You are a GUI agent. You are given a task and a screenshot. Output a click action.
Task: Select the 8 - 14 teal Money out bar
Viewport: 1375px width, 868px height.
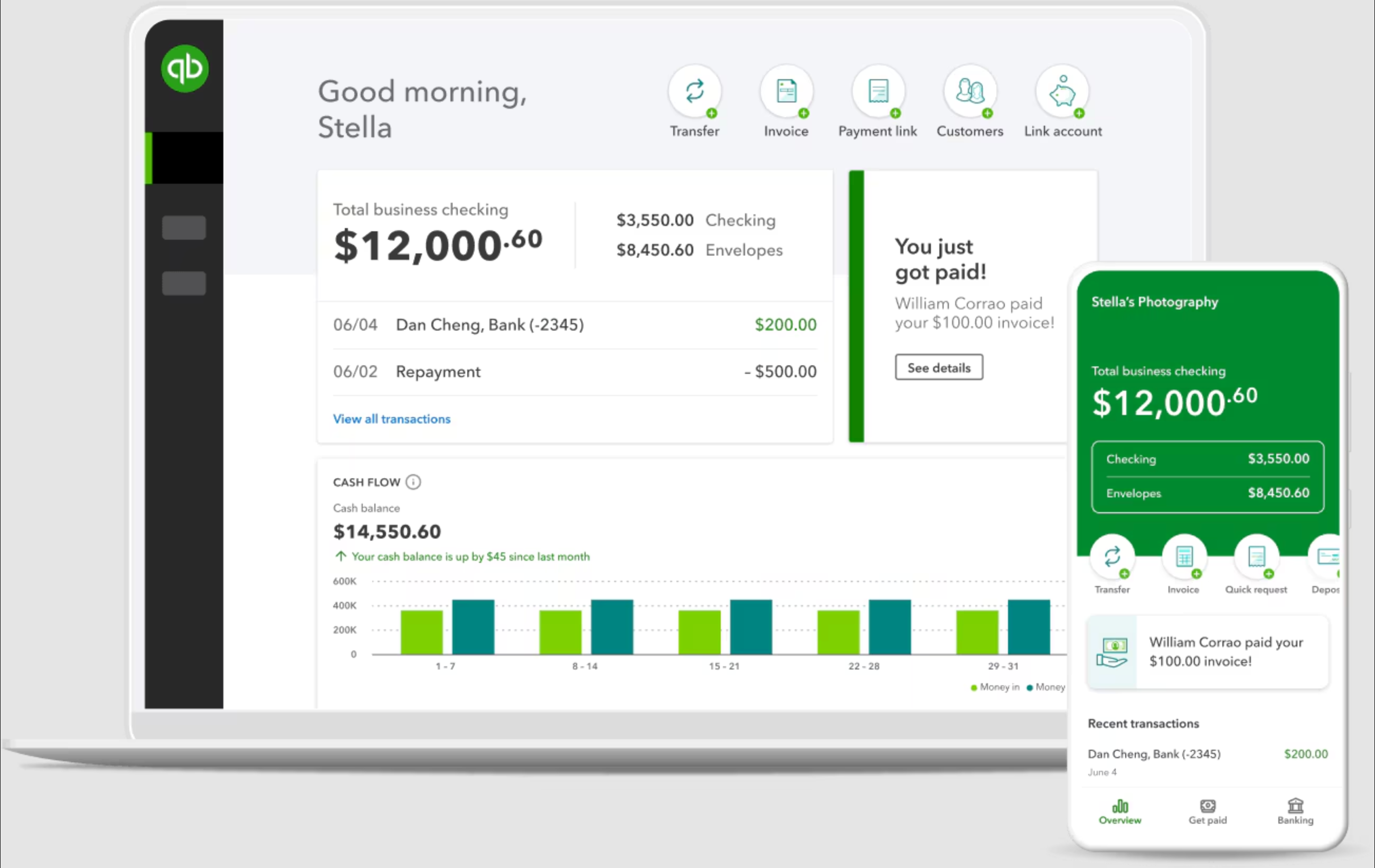point(611,626)
